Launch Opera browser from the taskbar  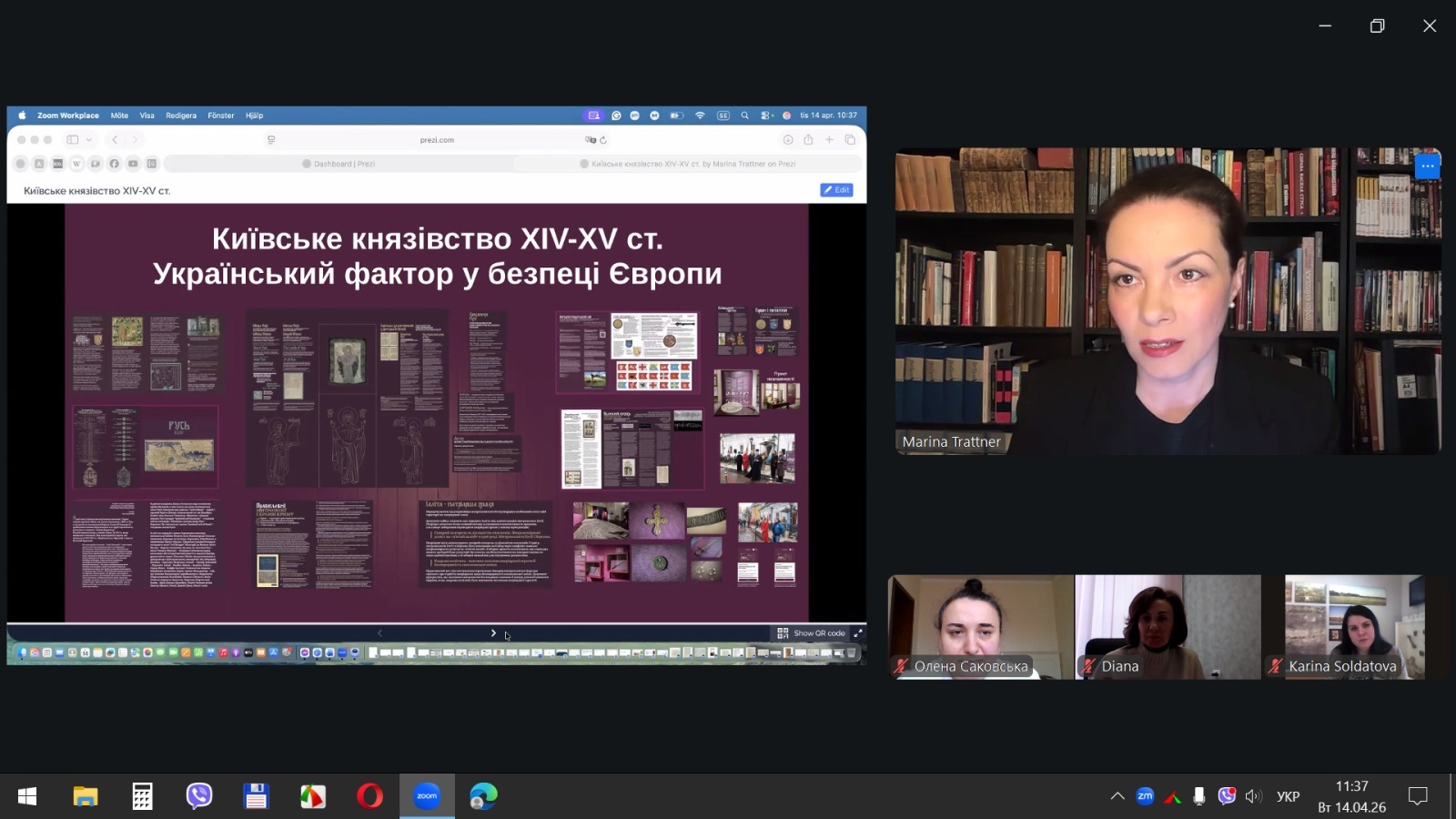click(369, 796)
